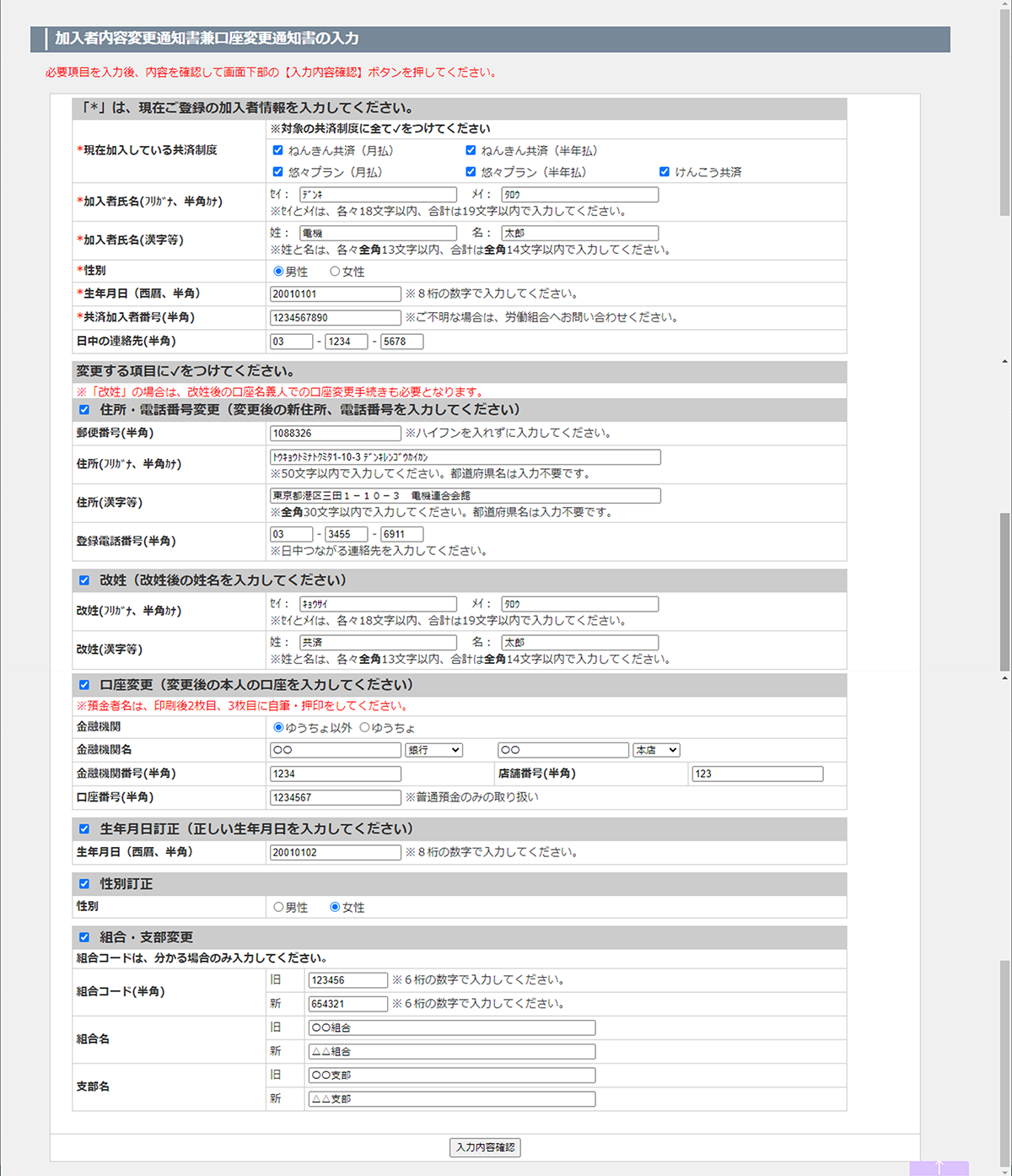The width and height of the screenshot is (1012, 1176).
Task: Toggle the 口座変更 section checkbox
Action: coord(84,685)
